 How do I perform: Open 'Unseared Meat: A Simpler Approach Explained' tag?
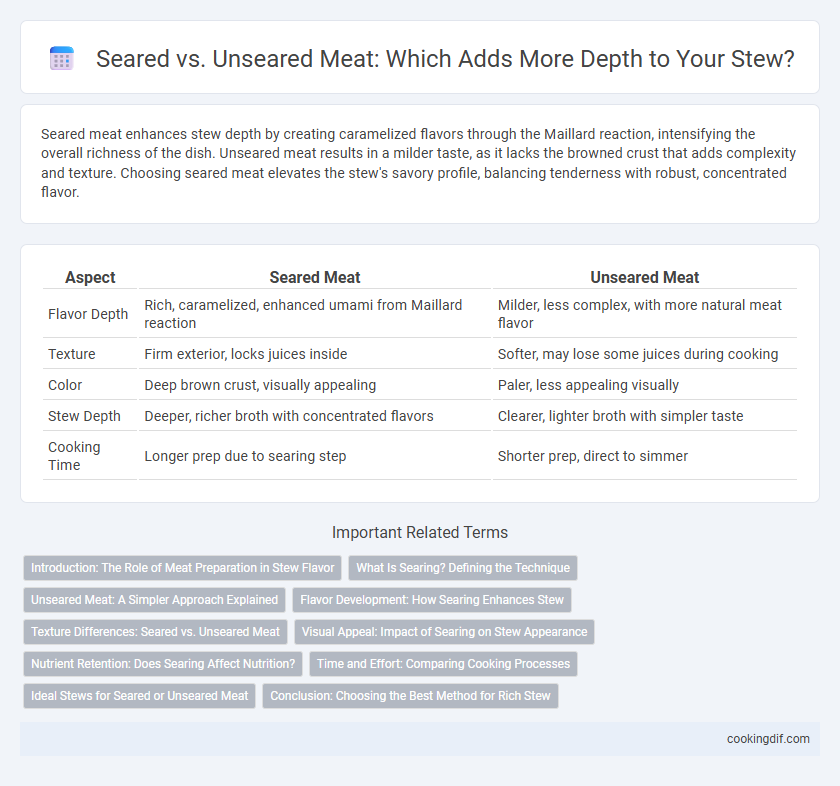click(154, 600)
